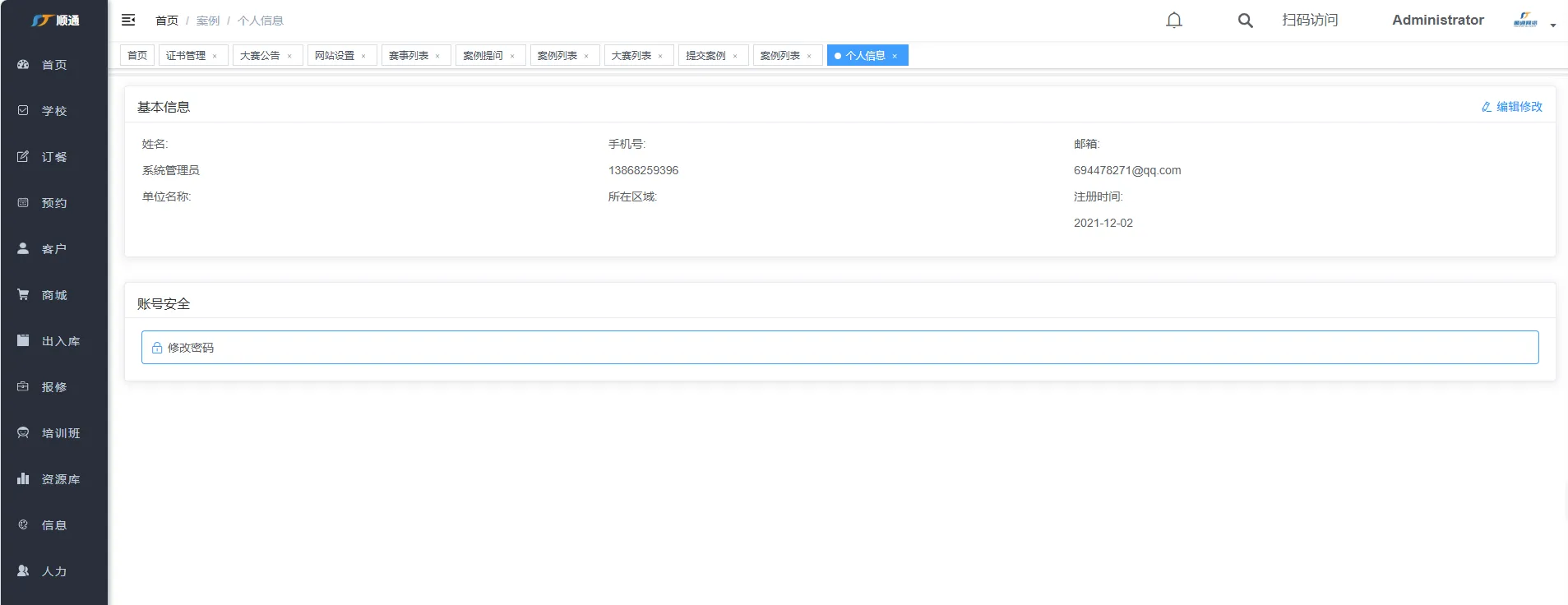Viewport: 1568px width, 605px height.
Task: Go to 首页 in the breadcrumb
Action: (167, 21)
